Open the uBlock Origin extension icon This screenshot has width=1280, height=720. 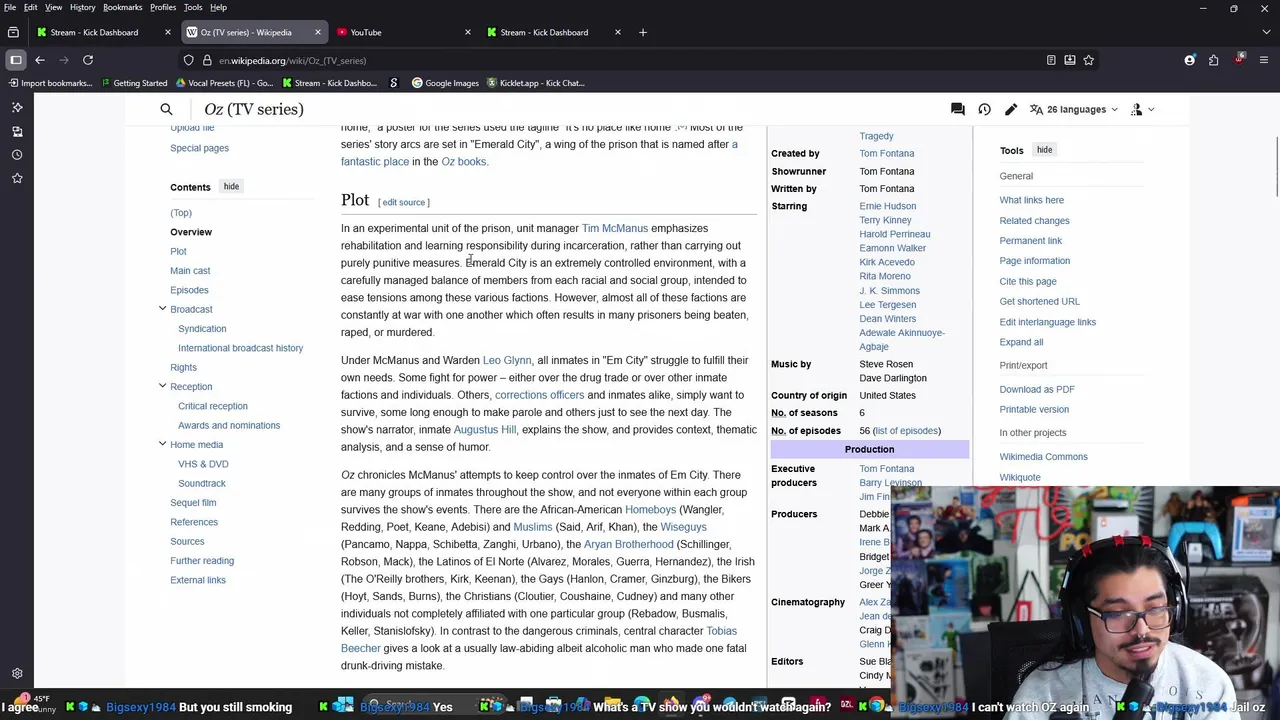[x=1239, y=60]
